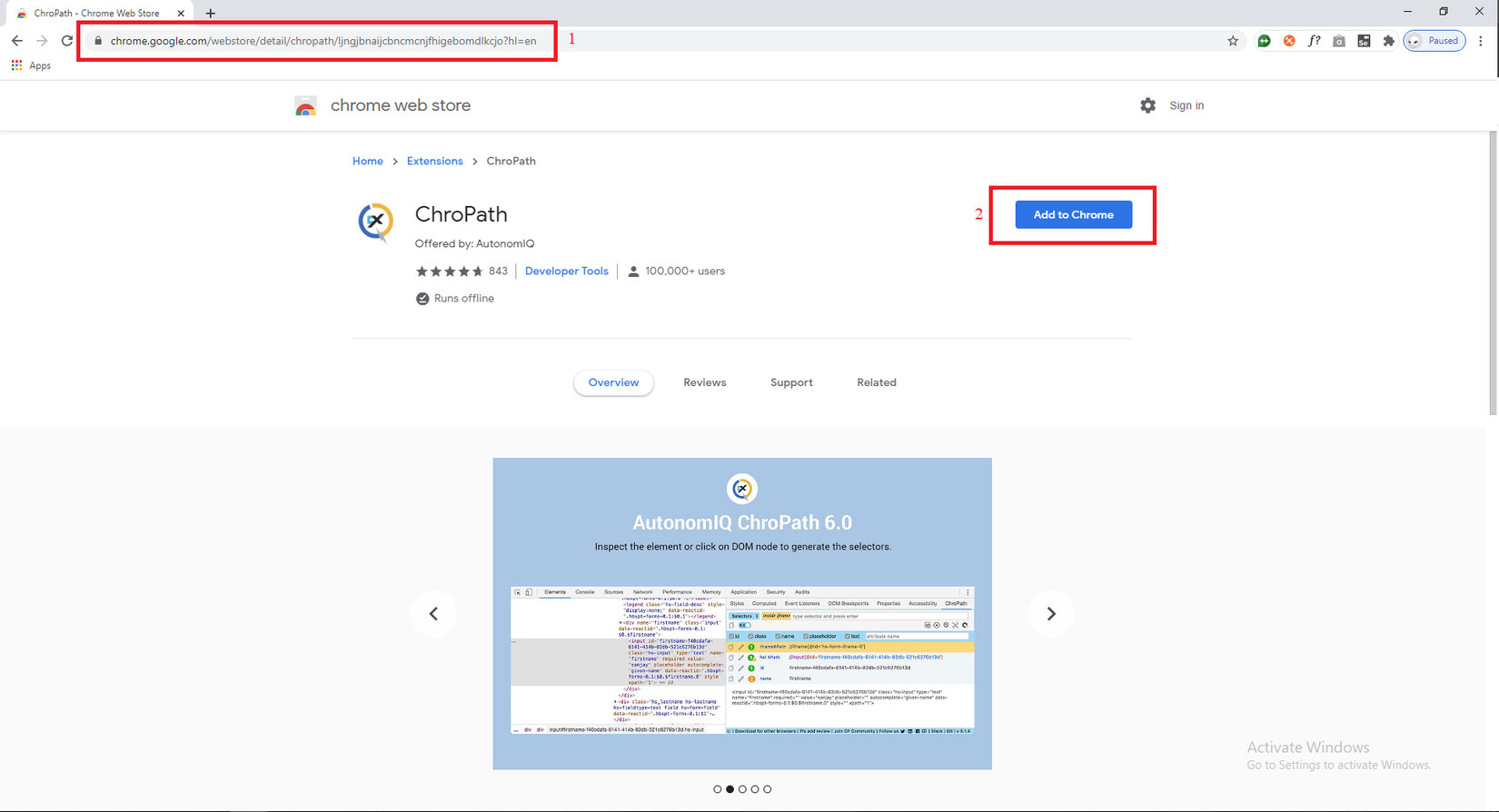Click the address bar URL
The width and height of the screenshot is (1499, 812).
[323, 41]
